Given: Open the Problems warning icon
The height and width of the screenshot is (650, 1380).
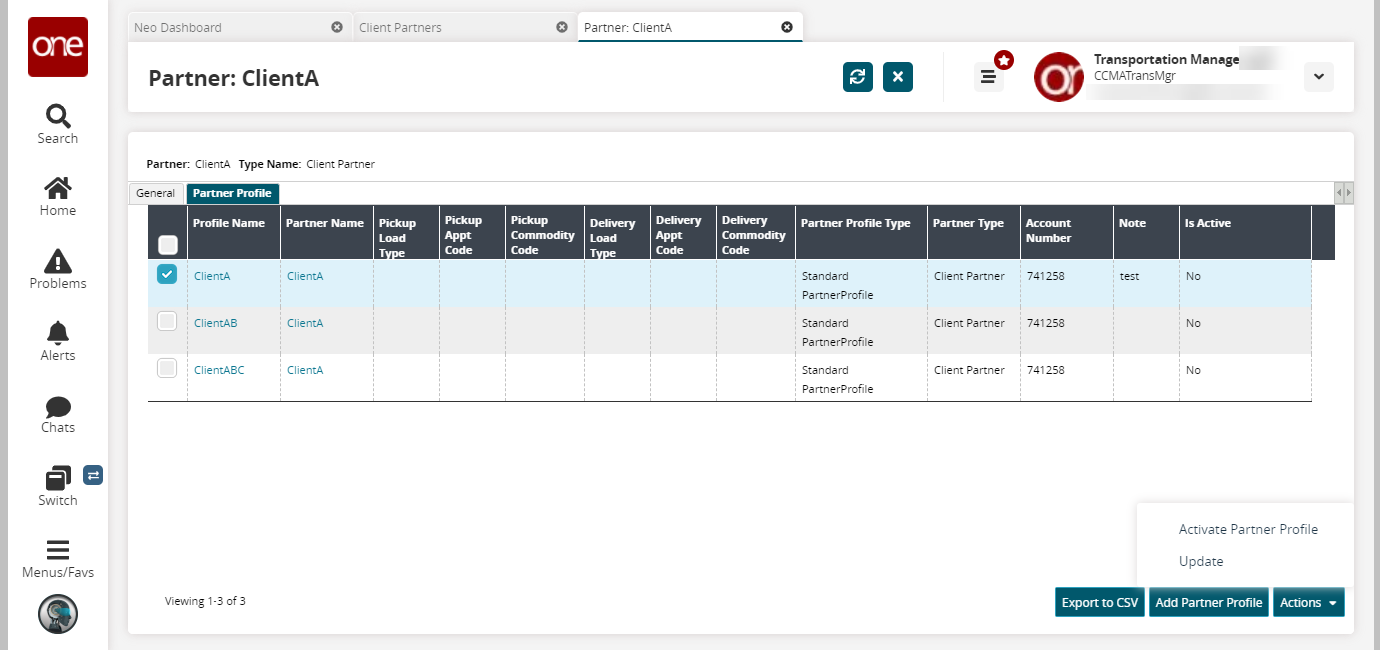Looking at the screenshot, I should pyautogui.click(x=58, y=261).
